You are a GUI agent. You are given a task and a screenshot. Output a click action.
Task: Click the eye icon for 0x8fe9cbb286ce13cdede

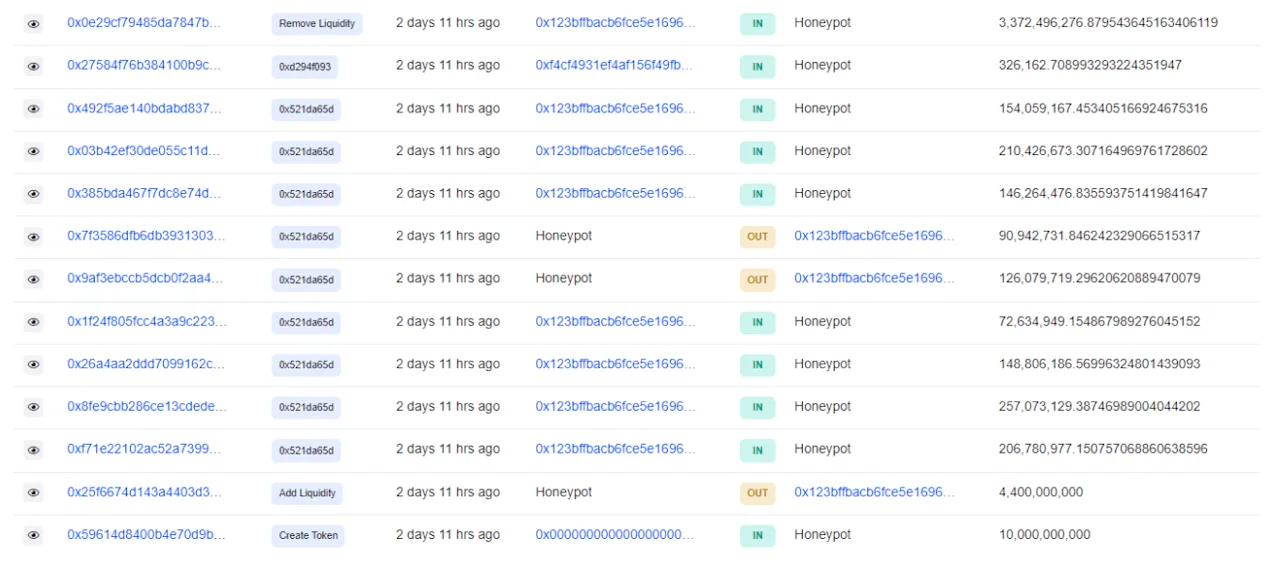click(x=33, y=407)
